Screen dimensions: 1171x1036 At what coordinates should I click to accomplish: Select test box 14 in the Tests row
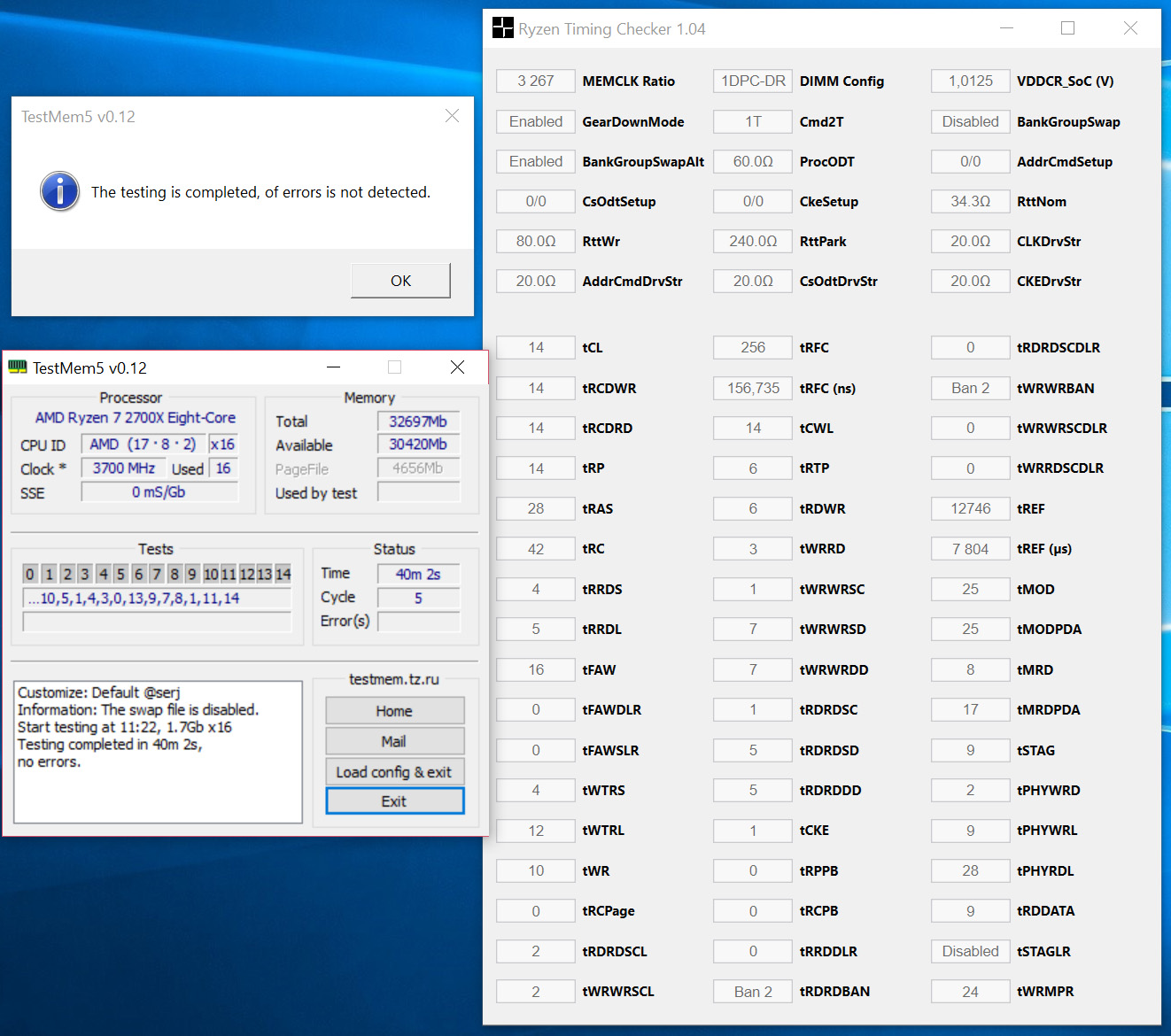click(283, 574)
